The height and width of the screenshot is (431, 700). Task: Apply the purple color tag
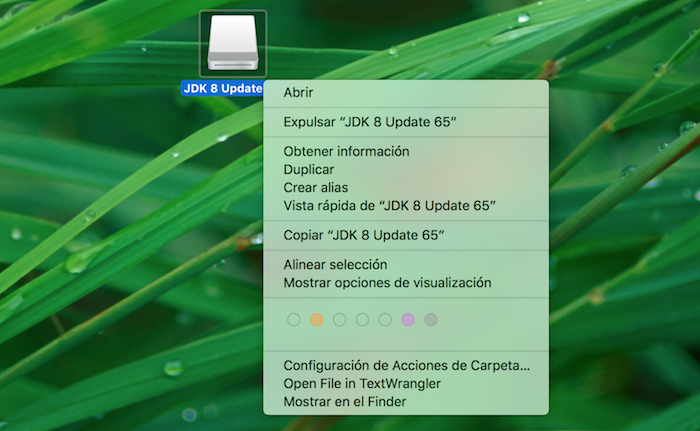click(x=408, y=320)
